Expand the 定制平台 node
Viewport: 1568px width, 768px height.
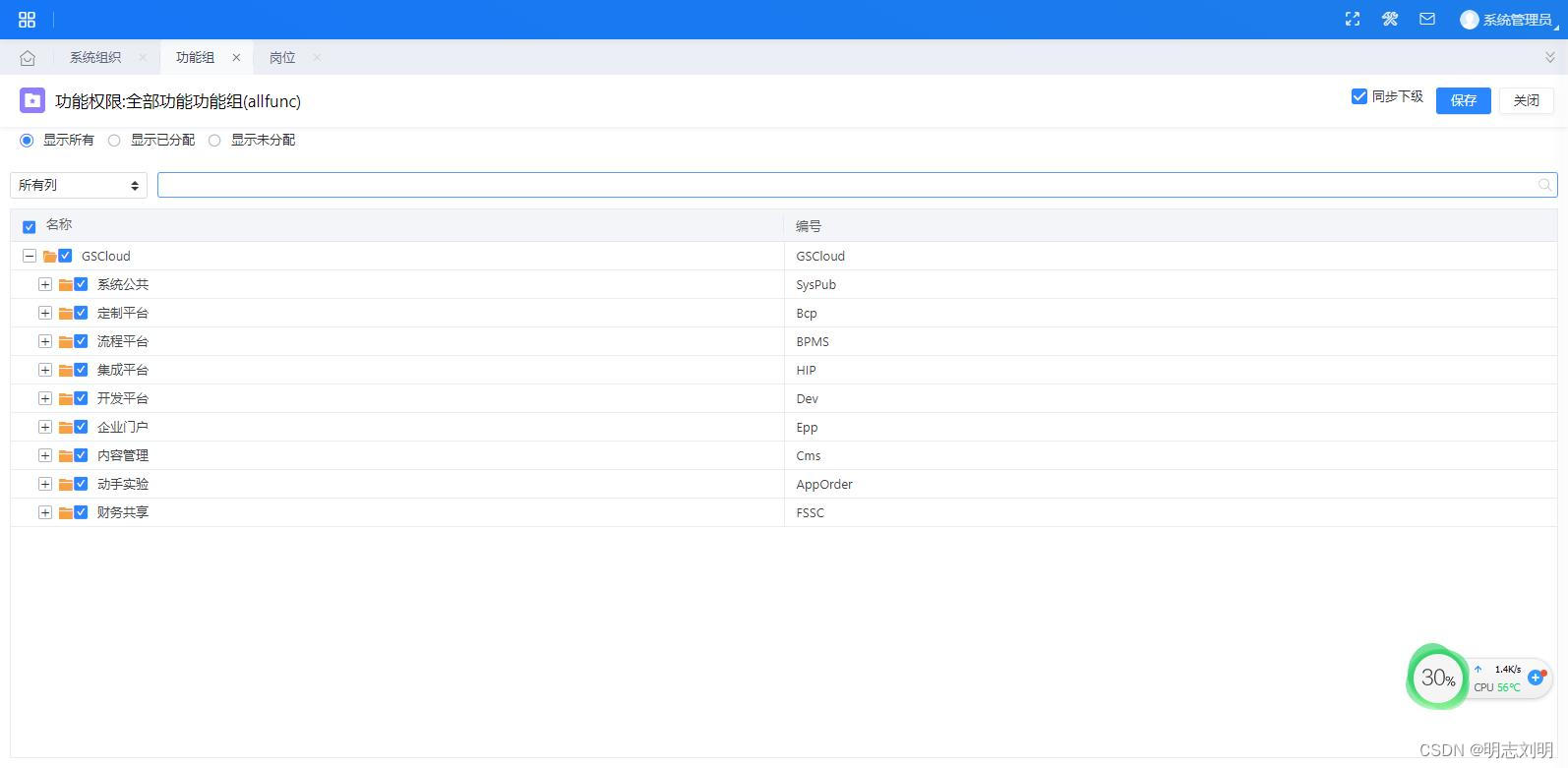click(x=45, y=313)
